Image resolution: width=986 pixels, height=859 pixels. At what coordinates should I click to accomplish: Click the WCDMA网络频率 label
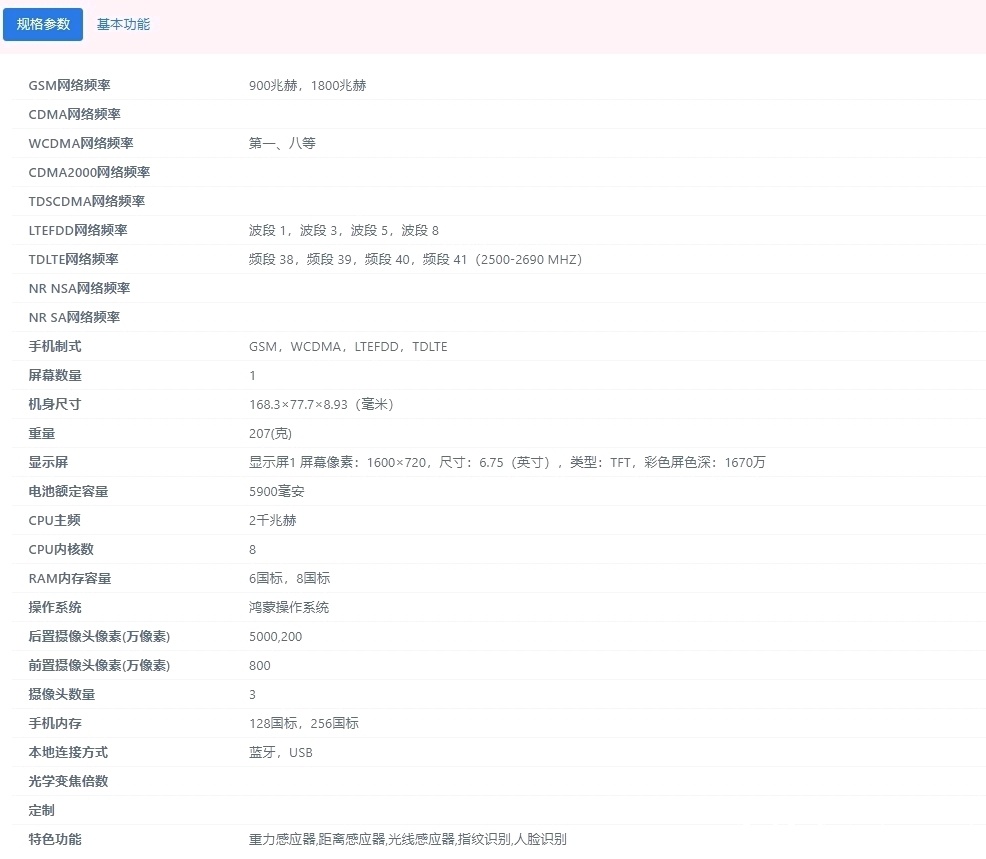click(81, 143)
